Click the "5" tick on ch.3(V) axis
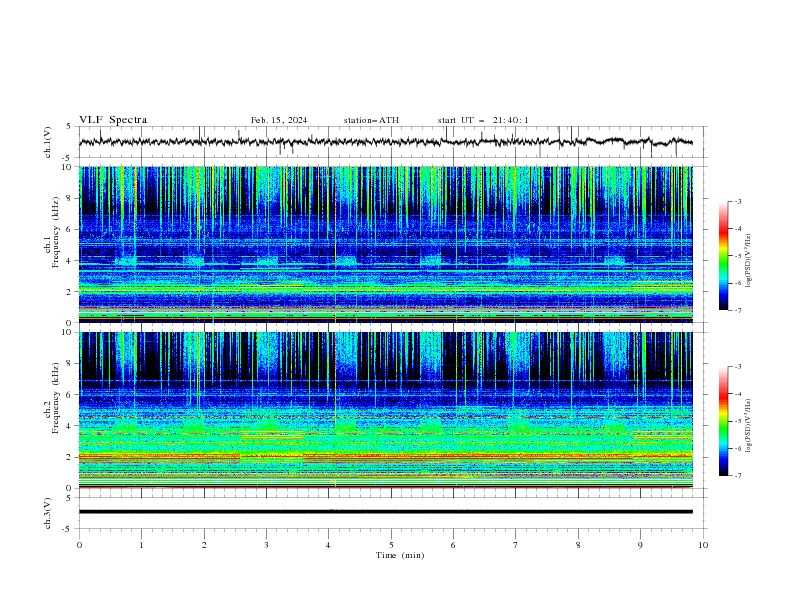Viewport: 792px width, 612px height. [69, 497]
